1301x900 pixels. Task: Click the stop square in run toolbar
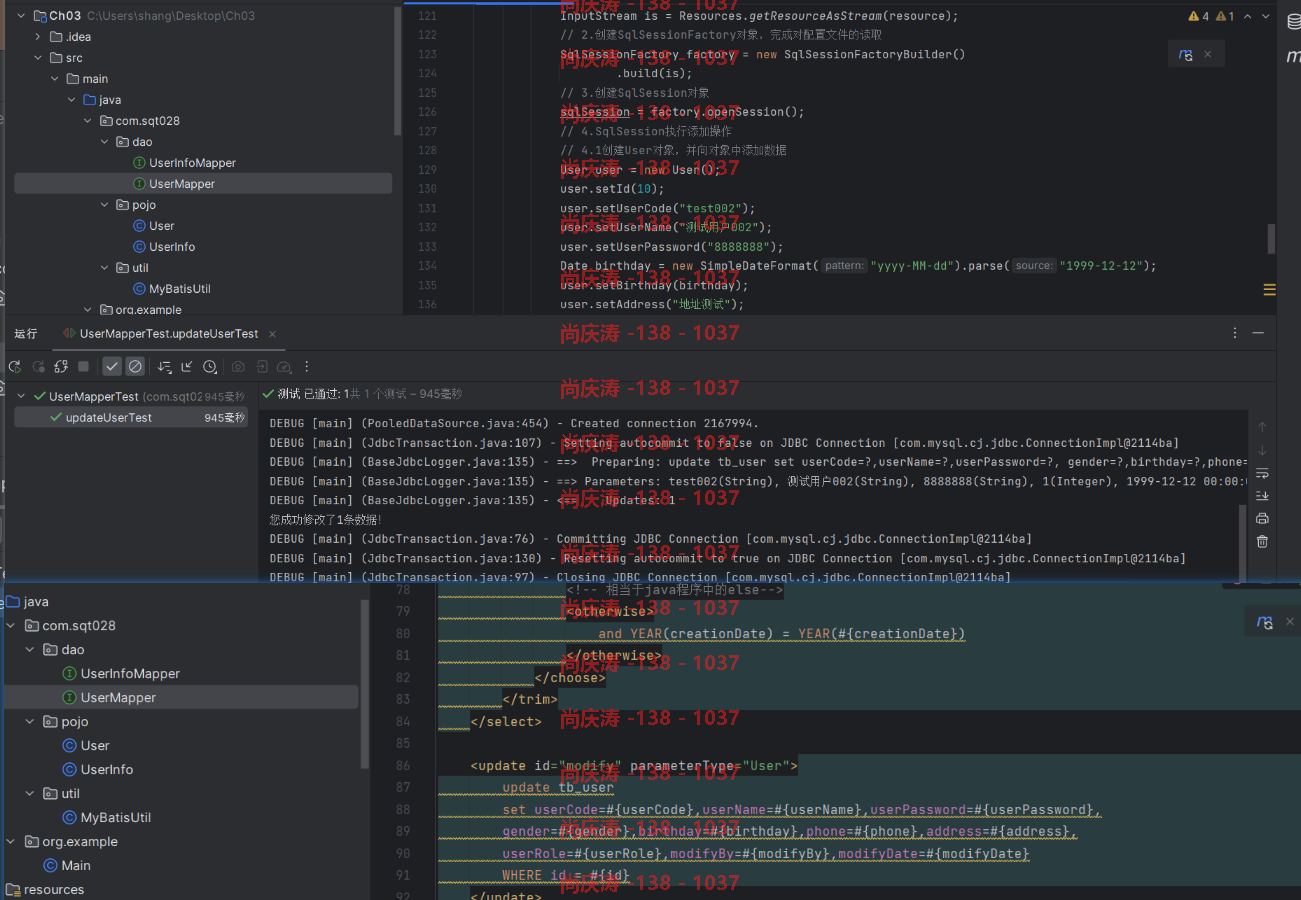tap(84, 367)
